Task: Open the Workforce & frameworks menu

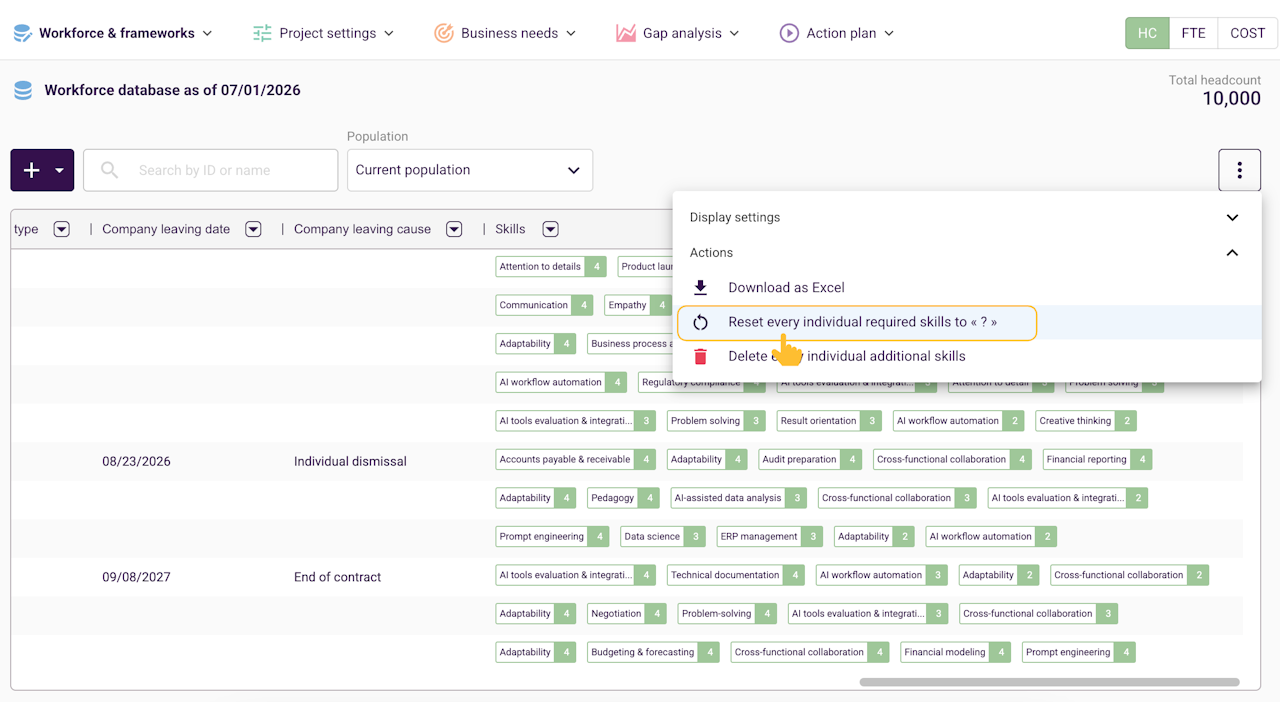Action: click(x=113, y=33)
